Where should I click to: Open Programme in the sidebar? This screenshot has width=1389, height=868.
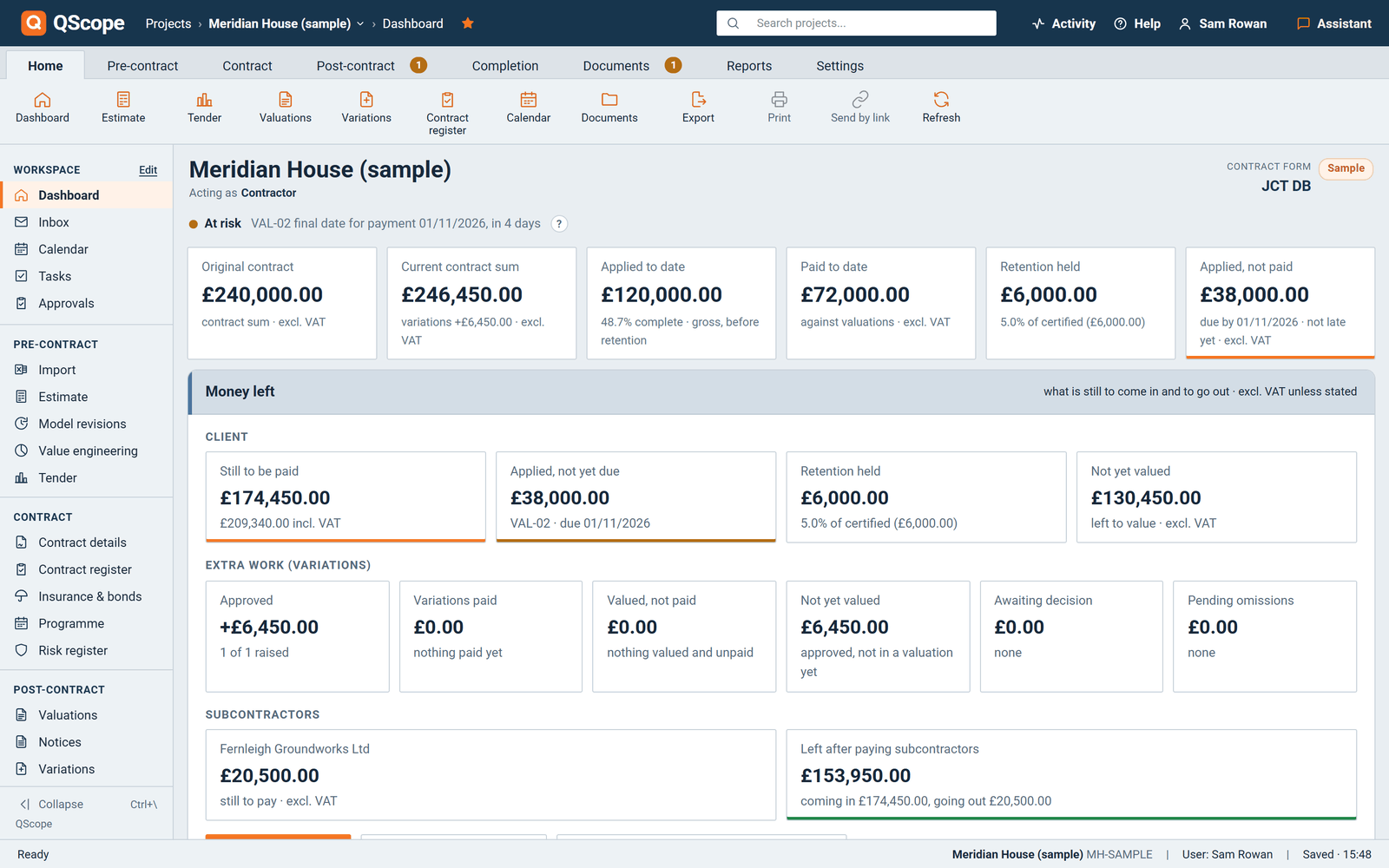[87, 623]
